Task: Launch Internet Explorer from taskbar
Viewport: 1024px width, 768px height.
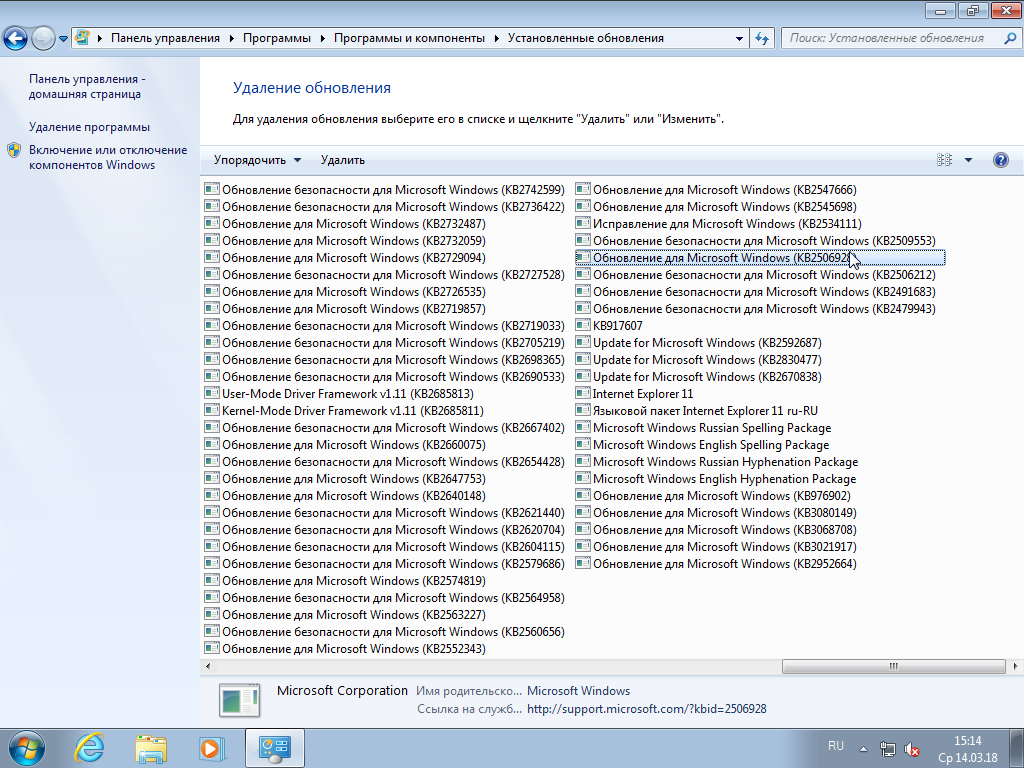Action: coord(89,748)
